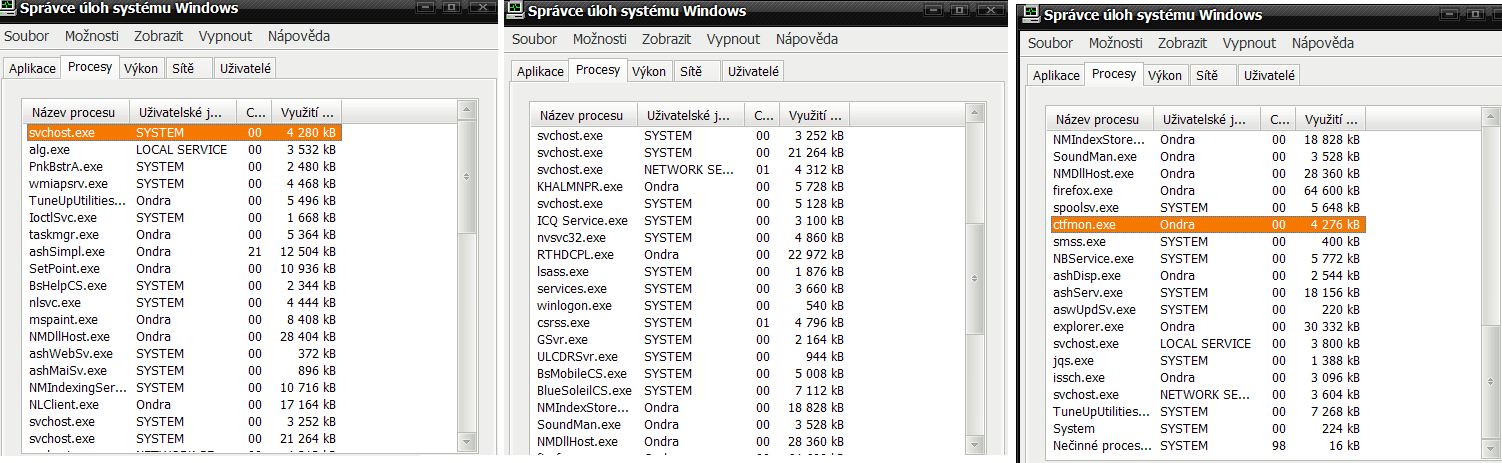Select the highlighted svchost.exe 4 280 kB row
This screenshot has height=463, width=1502.
pos(184,132)
